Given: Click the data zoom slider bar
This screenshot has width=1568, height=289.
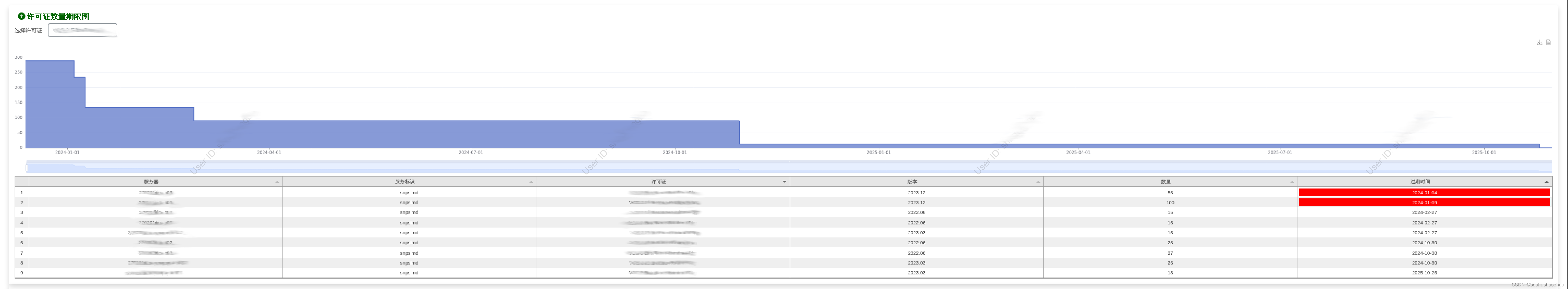Looking at the screenshot, I should point(789,167).
